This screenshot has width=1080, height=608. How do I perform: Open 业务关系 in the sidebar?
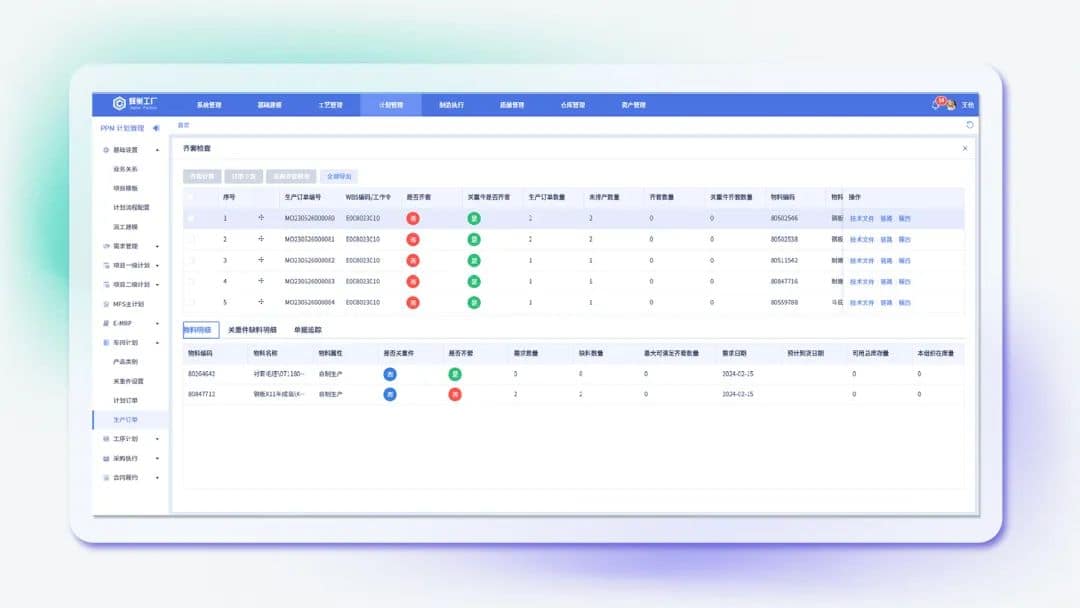[125, 169]
